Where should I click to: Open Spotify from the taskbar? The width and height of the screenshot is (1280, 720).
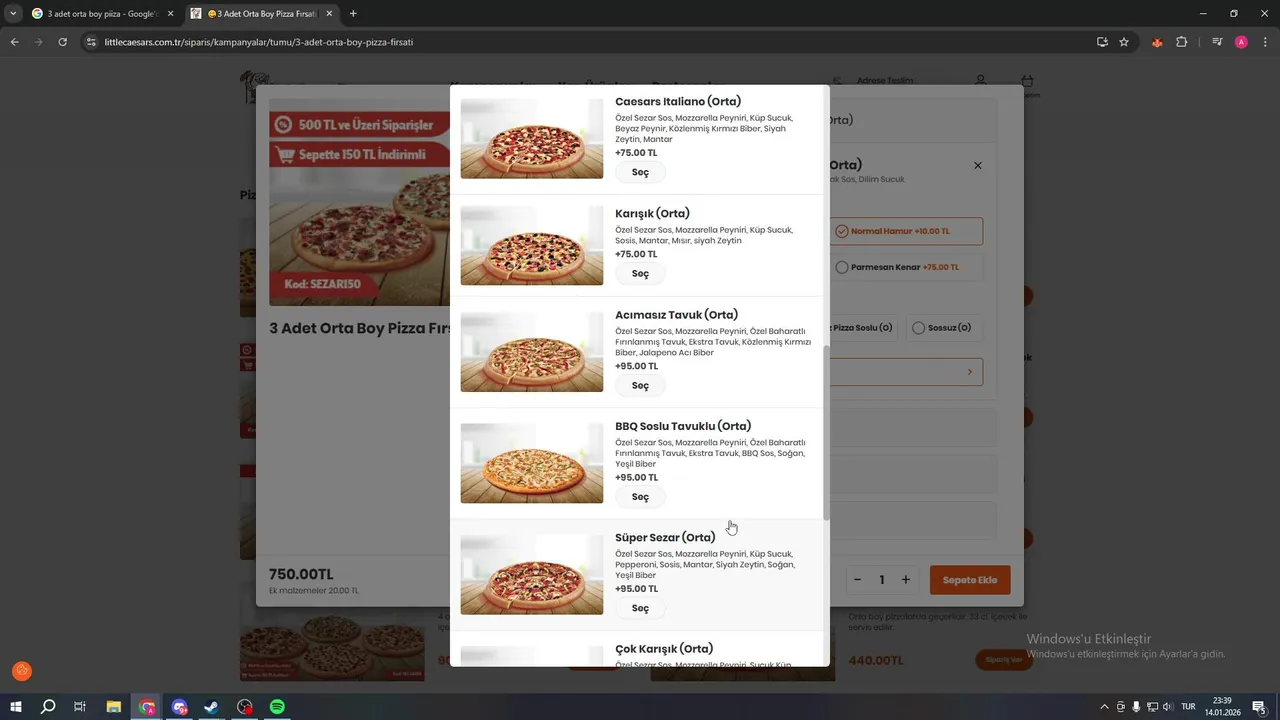[277, 707]
